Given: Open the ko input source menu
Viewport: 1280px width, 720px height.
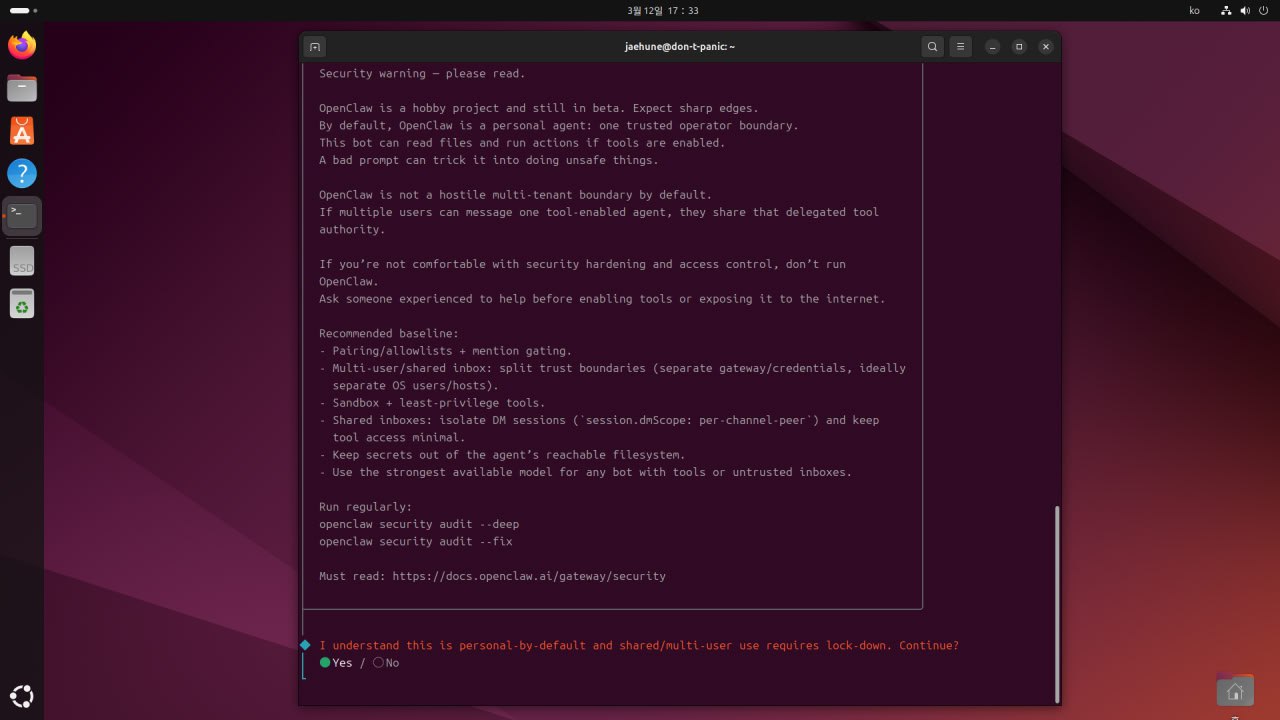Looking at the screenshot, I should click(1194, 10).
